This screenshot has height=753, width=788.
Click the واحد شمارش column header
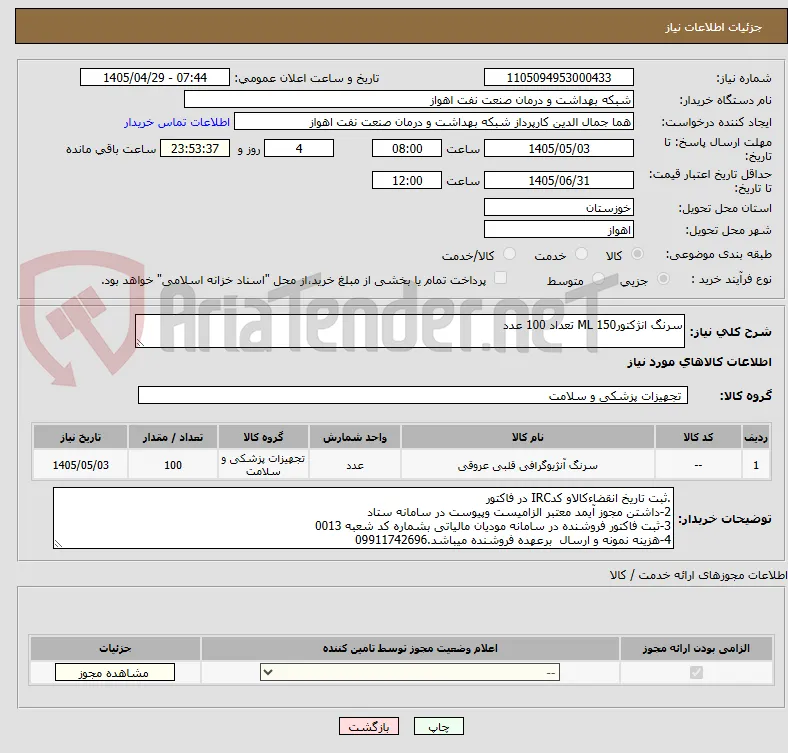(x=355, y=437)
